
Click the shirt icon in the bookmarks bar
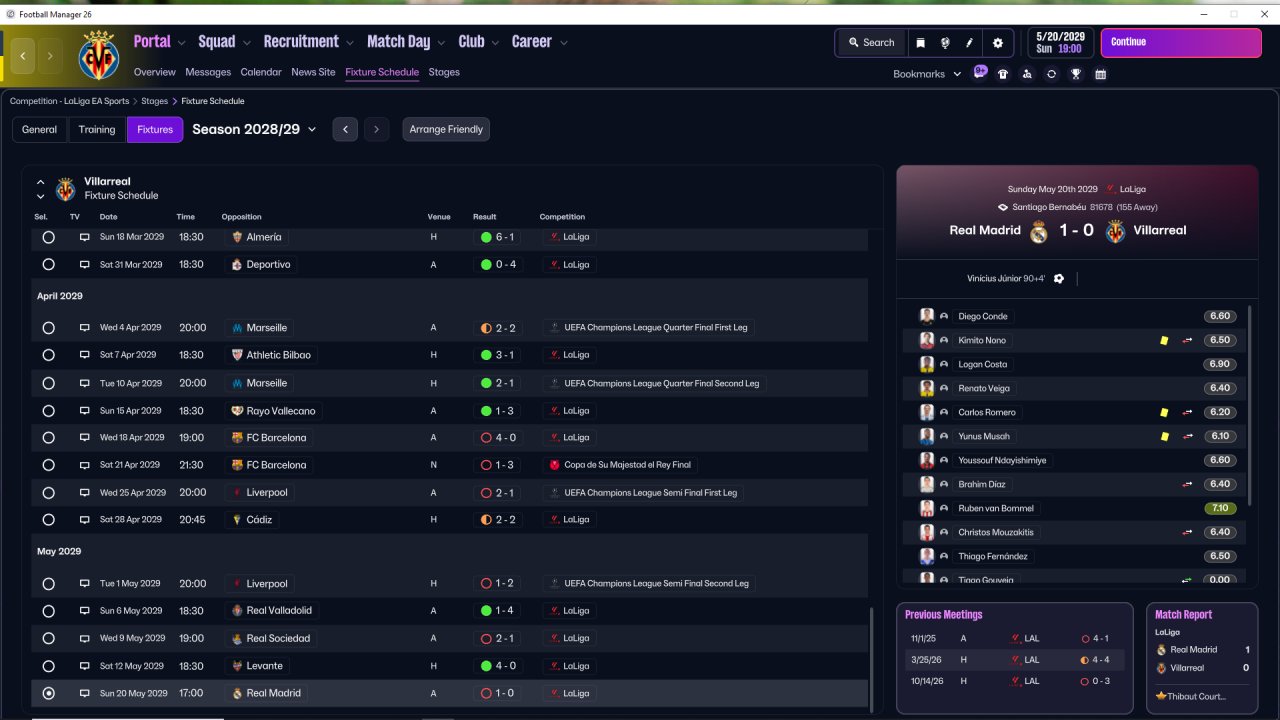[x=1003, y=74]
